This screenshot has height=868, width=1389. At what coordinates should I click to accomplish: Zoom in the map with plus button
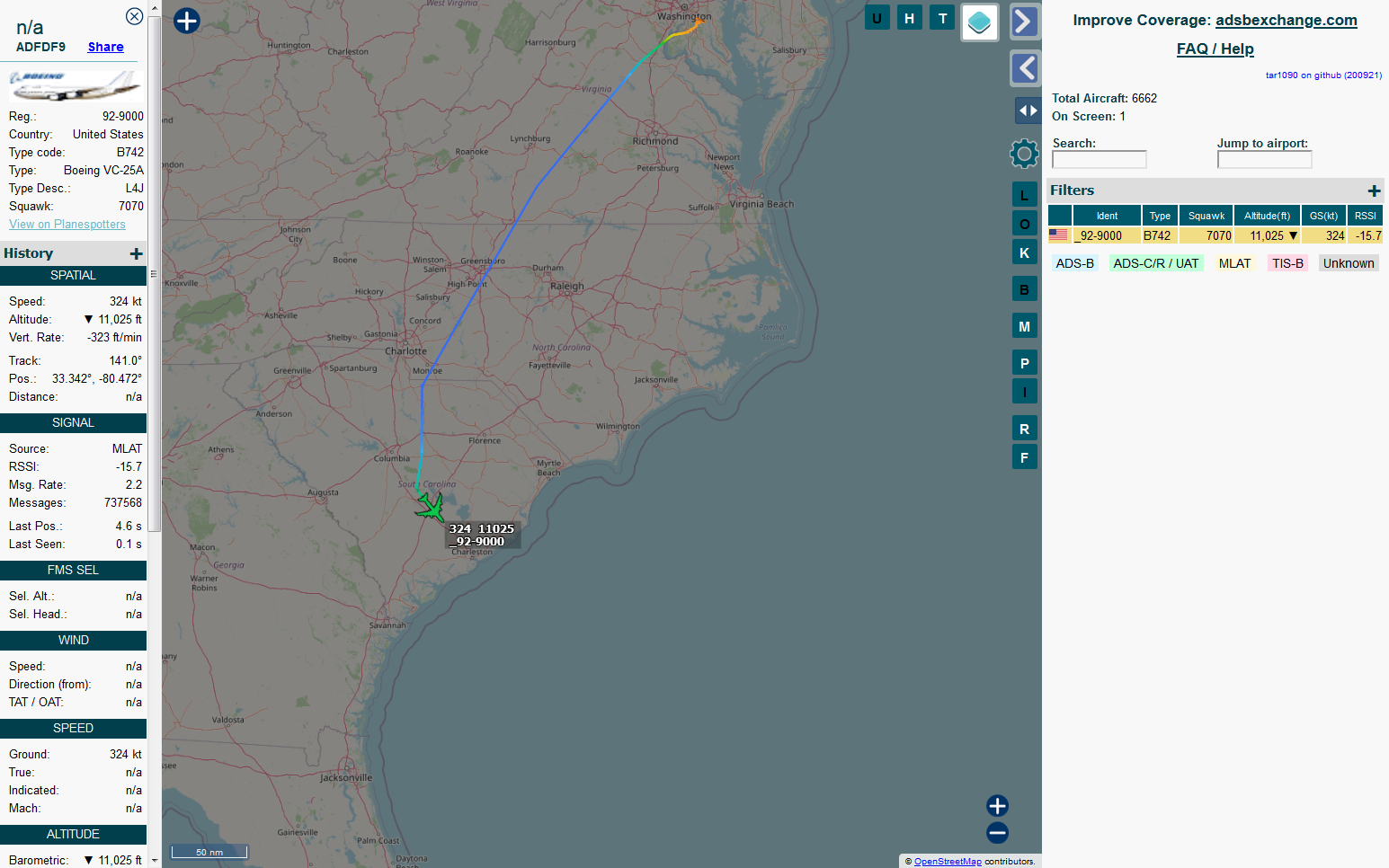(x=997, y=806)
